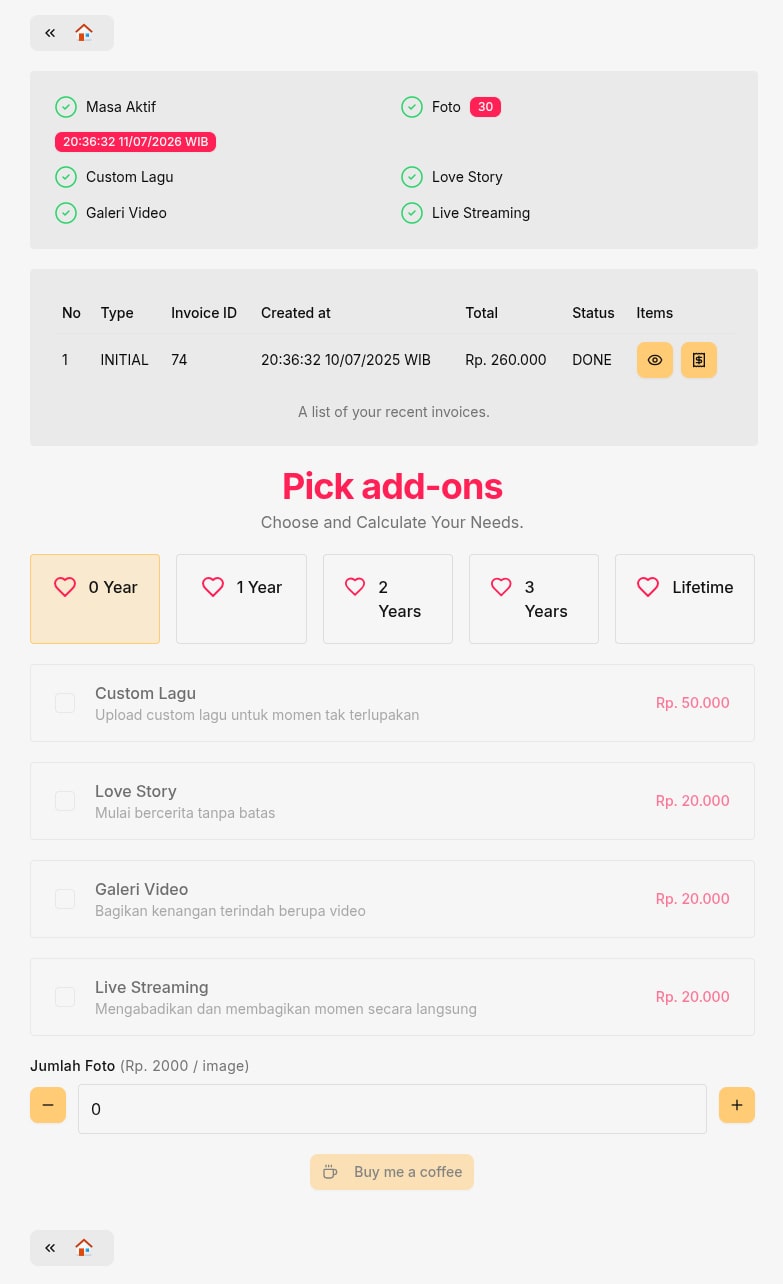The image size is (783, 1284).
Task: Click the minus button for Jumlah Foto
Action: pyautogui.click(x=48, y=1105)
